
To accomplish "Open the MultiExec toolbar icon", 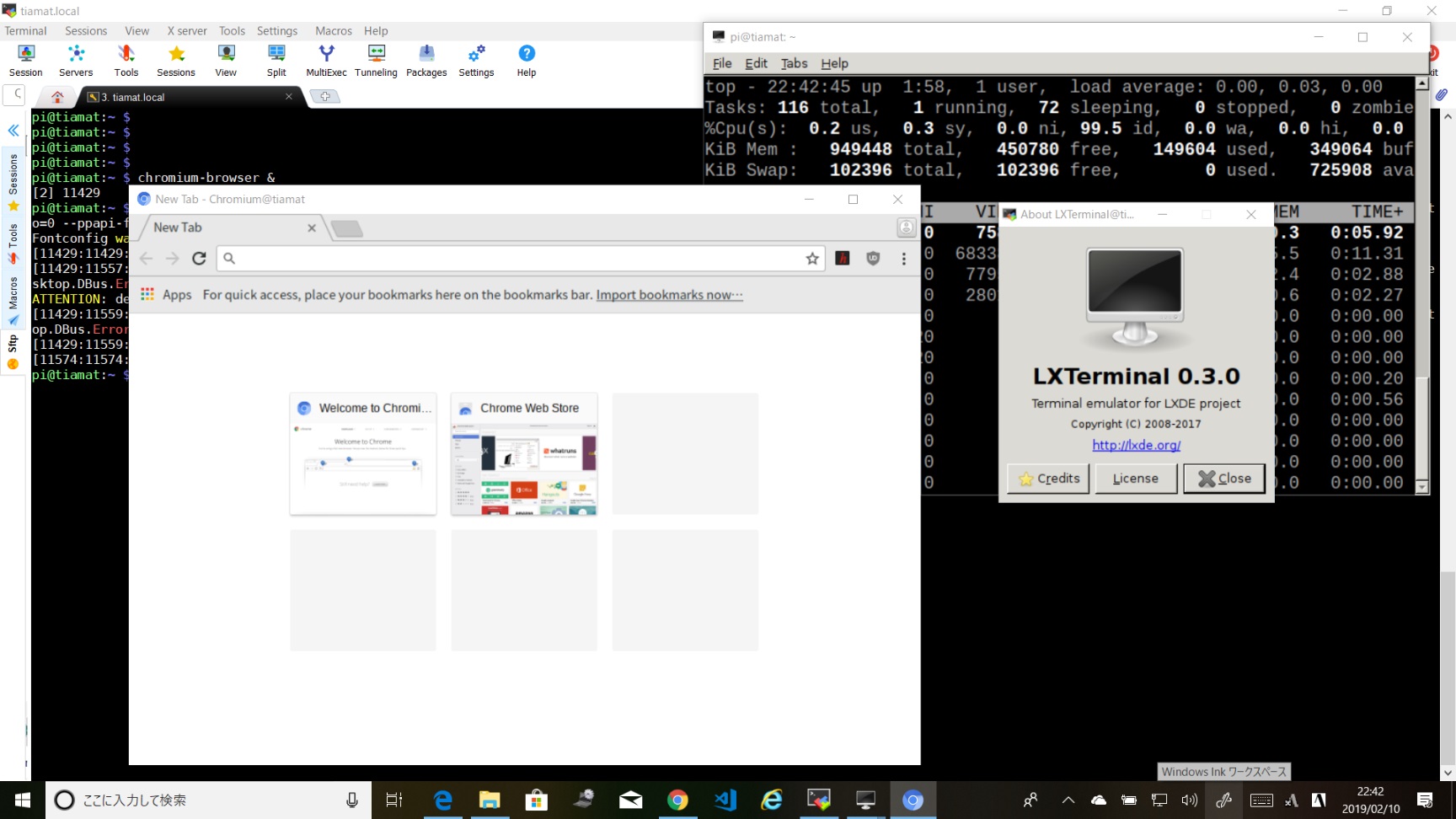I will tap(326, 61).
